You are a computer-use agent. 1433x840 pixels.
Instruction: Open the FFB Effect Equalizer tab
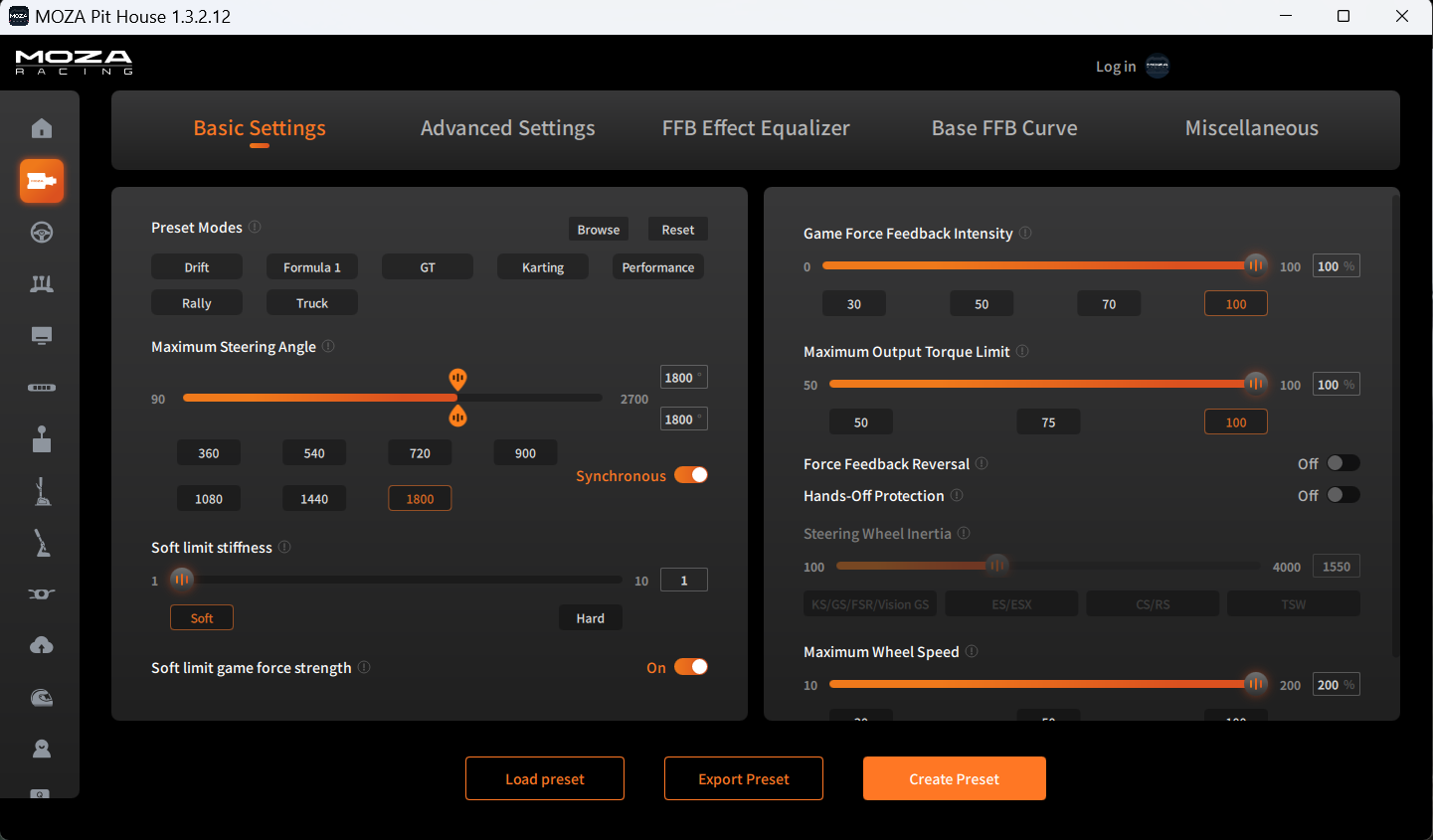point(756,128)
